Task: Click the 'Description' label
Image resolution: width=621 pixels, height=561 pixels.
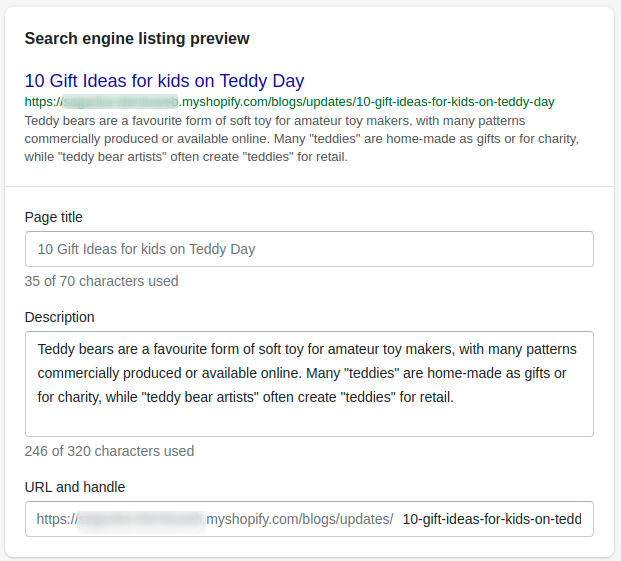Action: pos(59,317)
